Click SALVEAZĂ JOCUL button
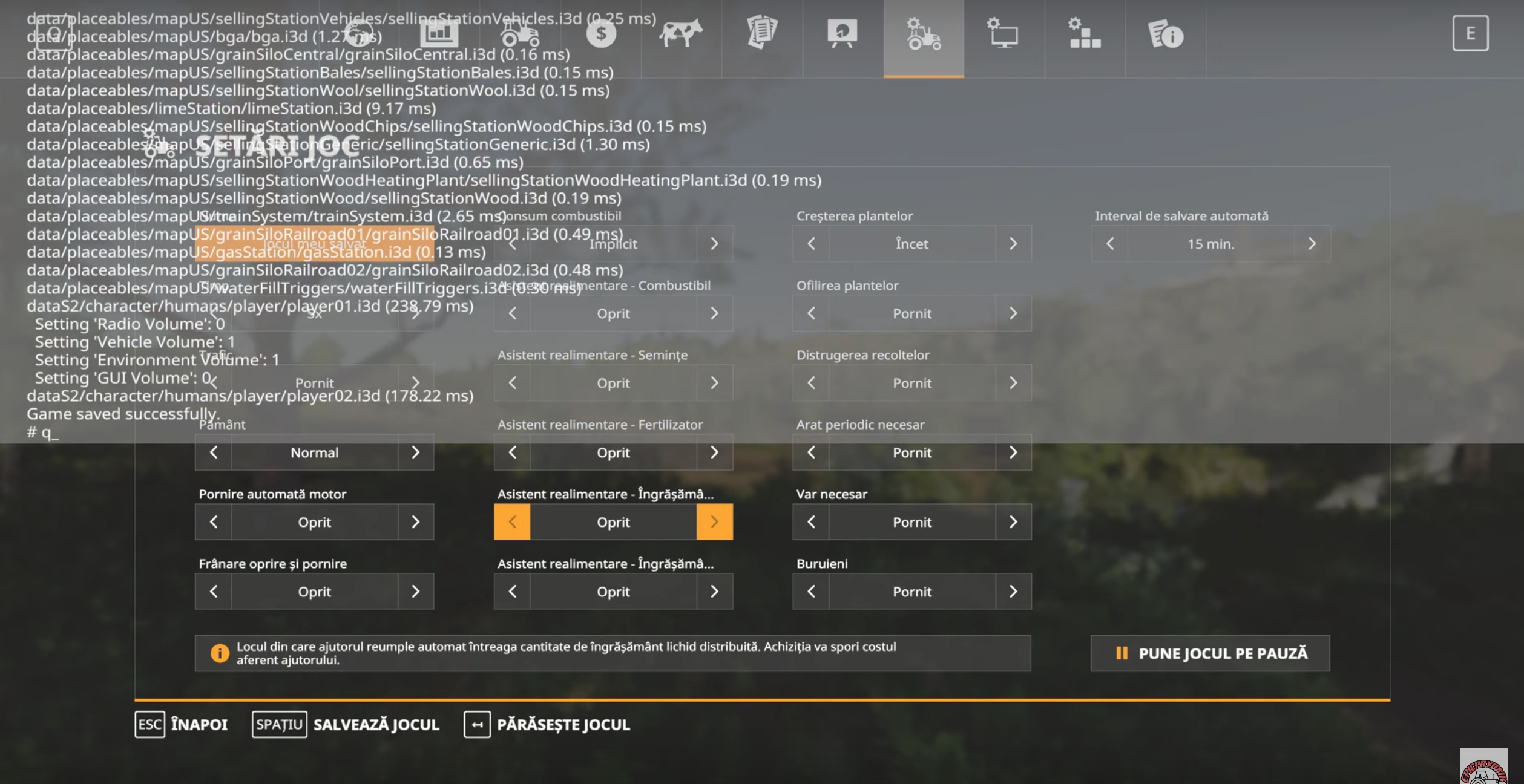 click(346, 724)
